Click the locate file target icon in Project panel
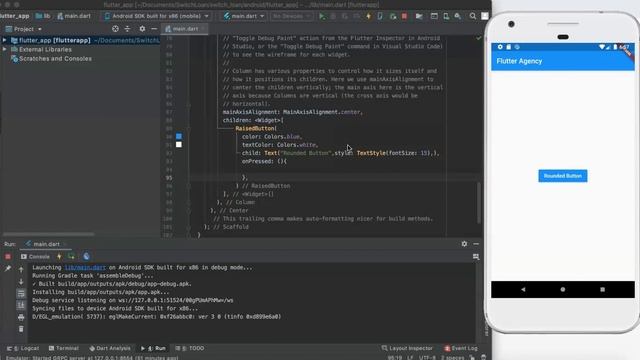 click(116, 29)
